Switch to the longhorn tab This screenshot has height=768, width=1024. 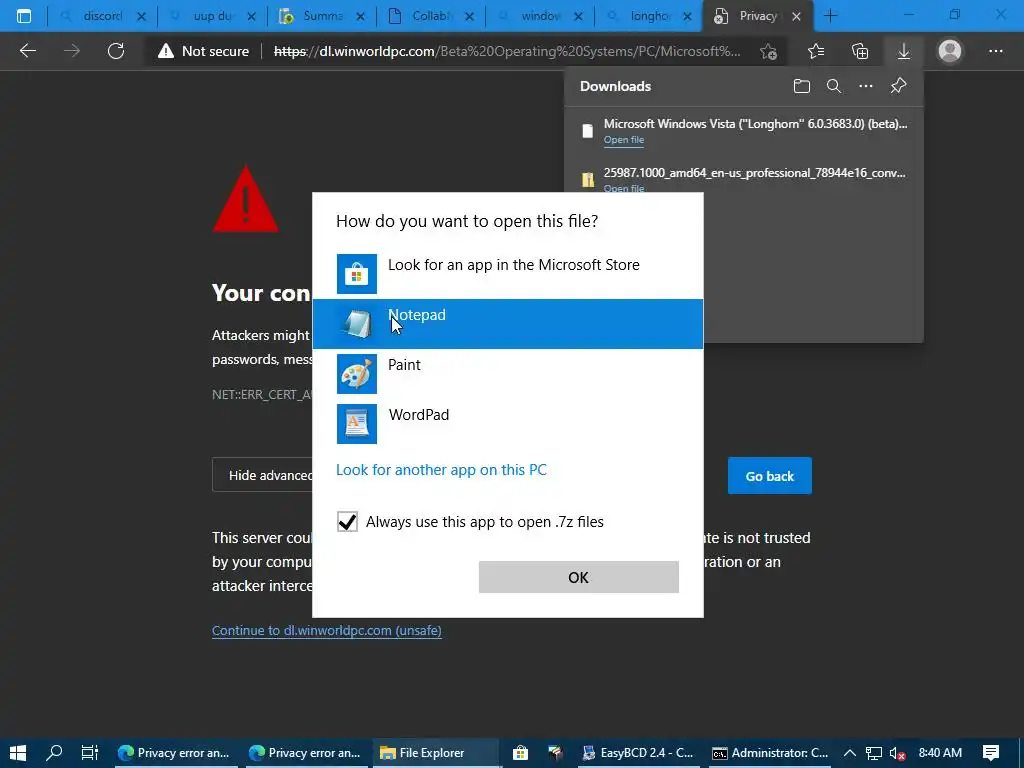pyautogui.click(x=650, y=16)
